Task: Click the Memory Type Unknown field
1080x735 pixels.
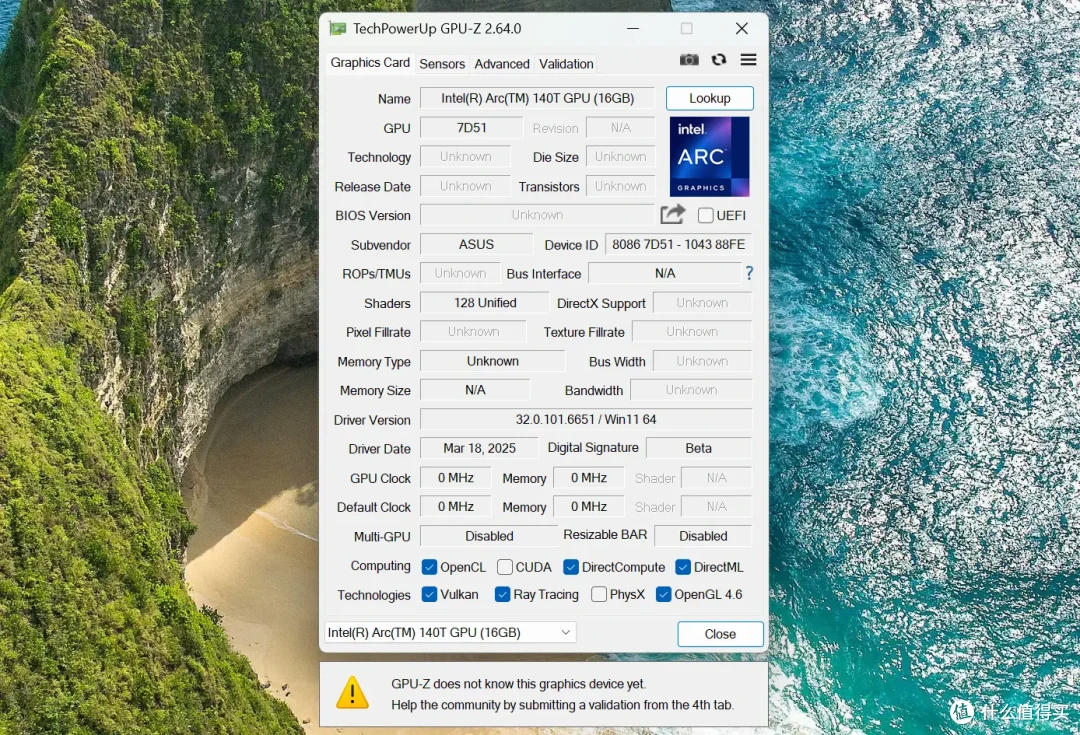Action: click(x=492, y=361)
